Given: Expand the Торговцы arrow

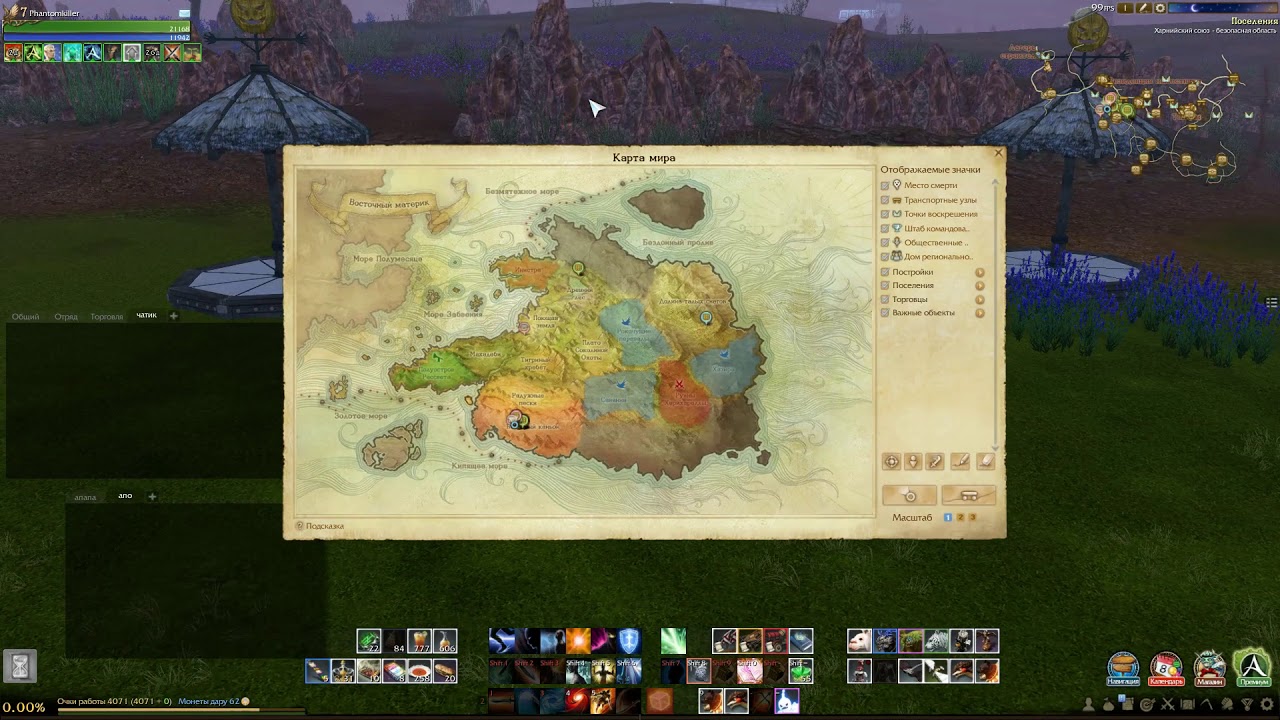Looking at the screenshot, I should pyautogui.click(x=980, y=299).
